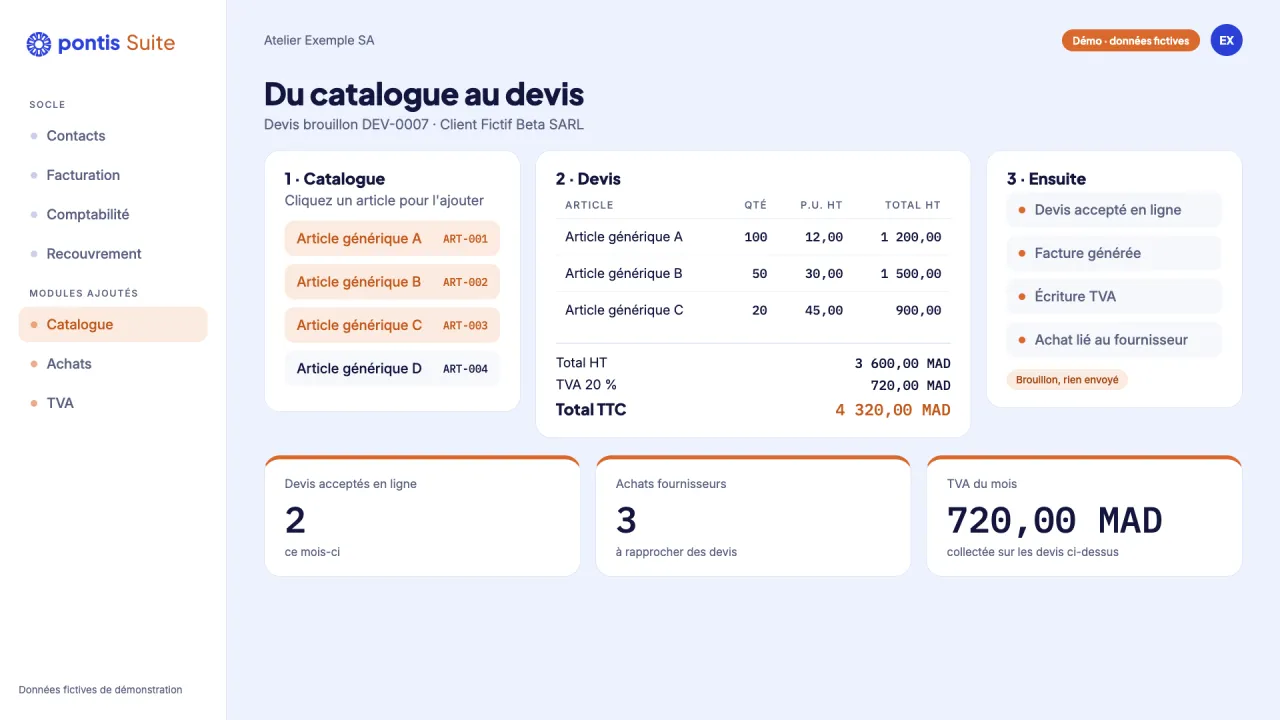The image size is (1280, 720).
Task: Select Catalogue in the sidebar
Action: click(x=113, y=324)
